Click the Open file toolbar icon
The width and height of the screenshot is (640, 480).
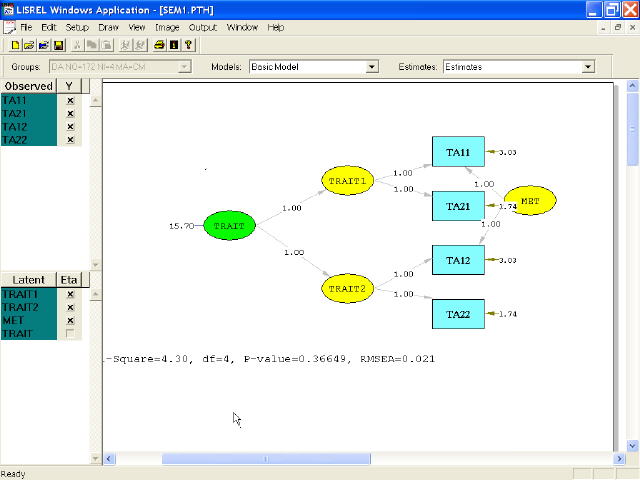click(x=30, y=45)
